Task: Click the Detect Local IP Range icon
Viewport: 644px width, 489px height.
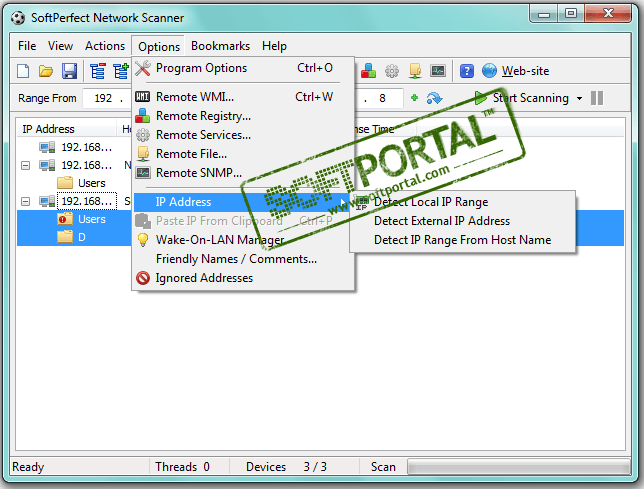Action: click(362, 202)
